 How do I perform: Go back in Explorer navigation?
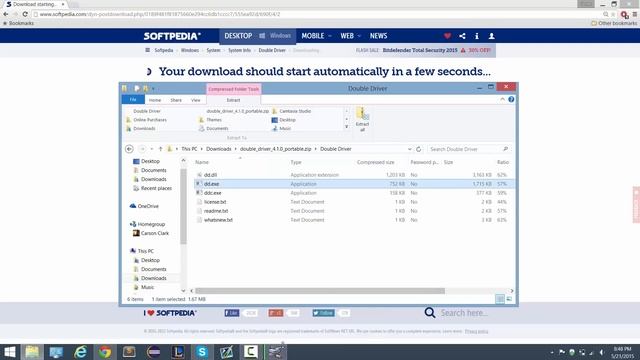tap(129, 149)
